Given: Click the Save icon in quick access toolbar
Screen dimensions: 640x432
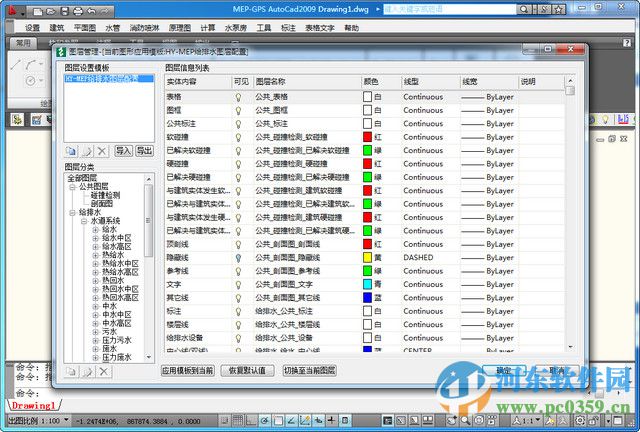Looking at the screenshot, I should (x=64, y=11).
